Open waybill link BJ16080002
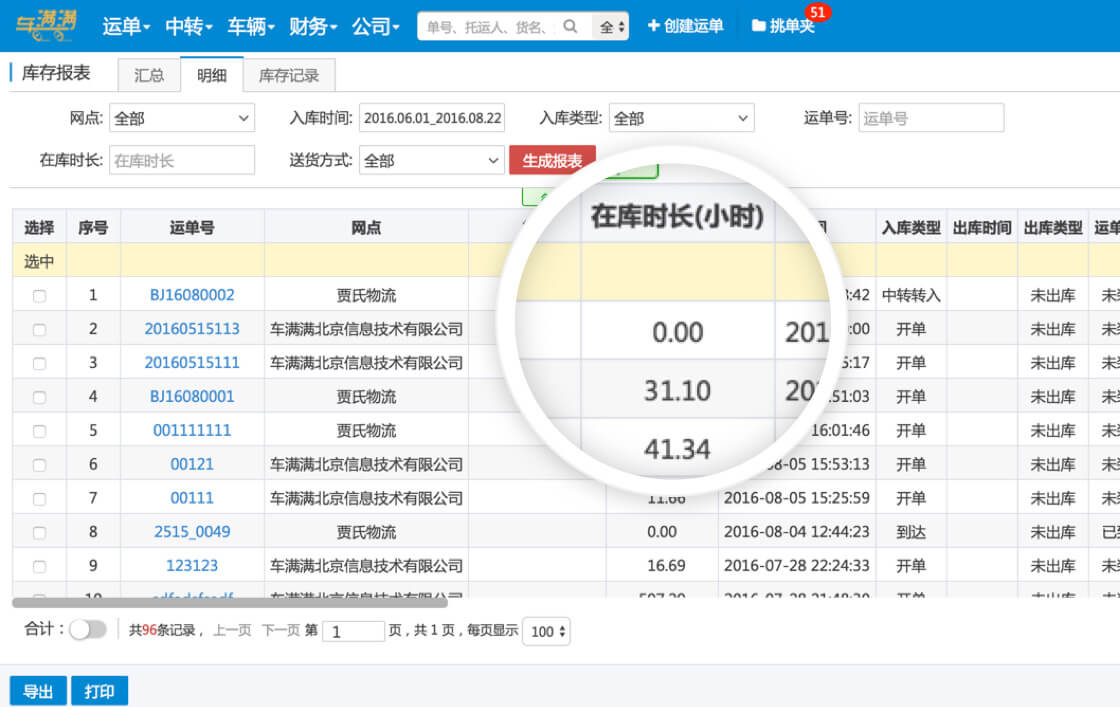1120x707 pixels. [x=192, y=295]
